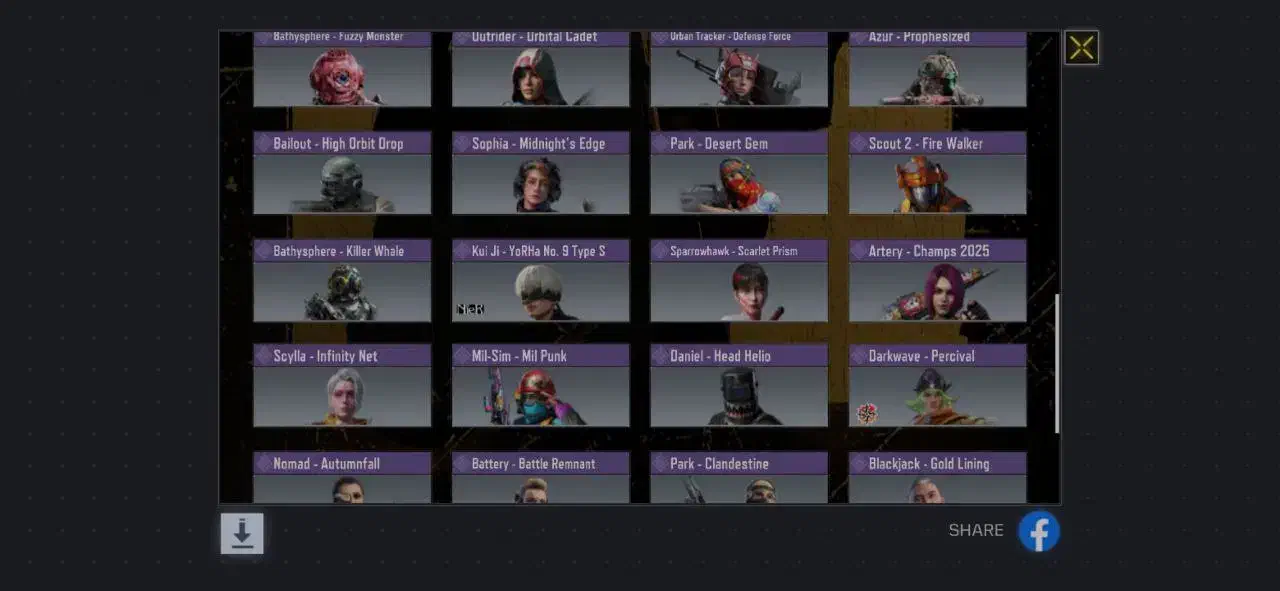Select the Mil-Sim - Mil Punk skin

(x=540, y=386)
